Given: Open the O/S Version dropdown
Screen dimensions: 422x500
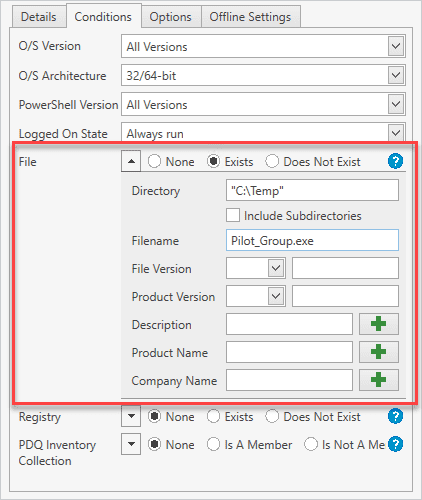Looking at the screenshot, I should pyautogui.click(x=396, y=46).
